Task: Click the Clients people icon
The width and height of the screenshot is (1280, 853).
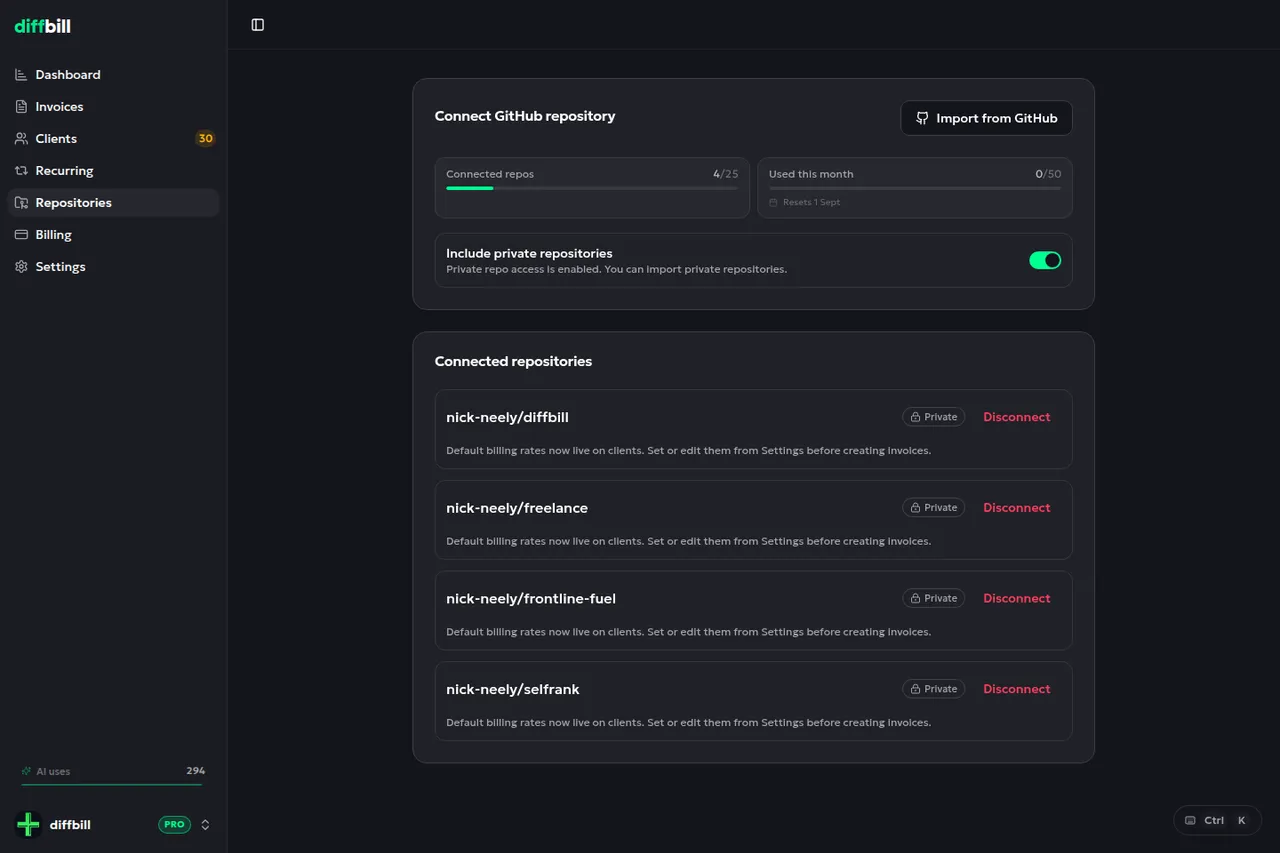Action: 21,139
